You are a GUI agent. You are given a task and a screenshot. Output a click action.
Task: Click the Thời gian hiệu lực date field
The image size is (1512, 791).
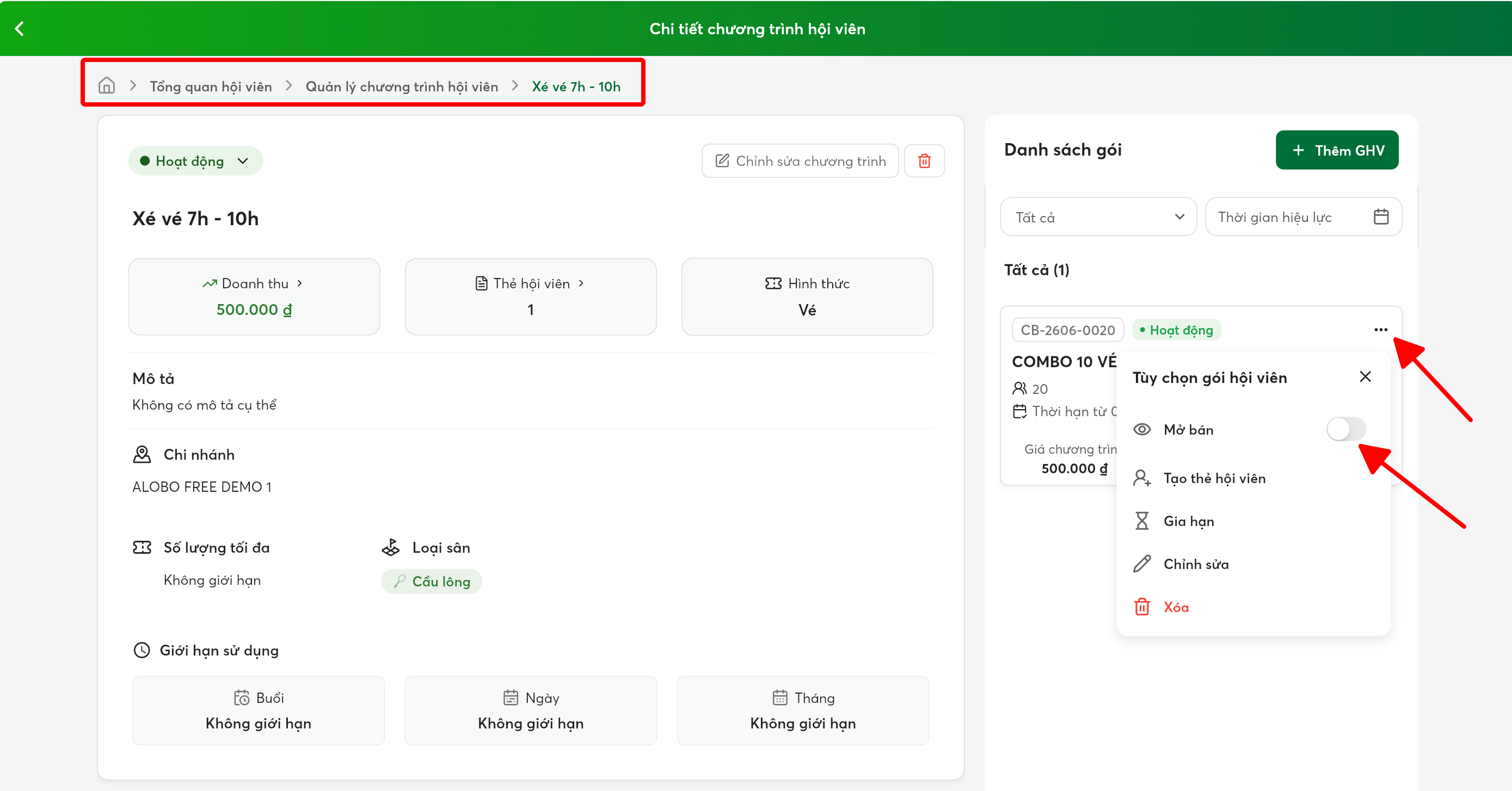[1303, 217]
